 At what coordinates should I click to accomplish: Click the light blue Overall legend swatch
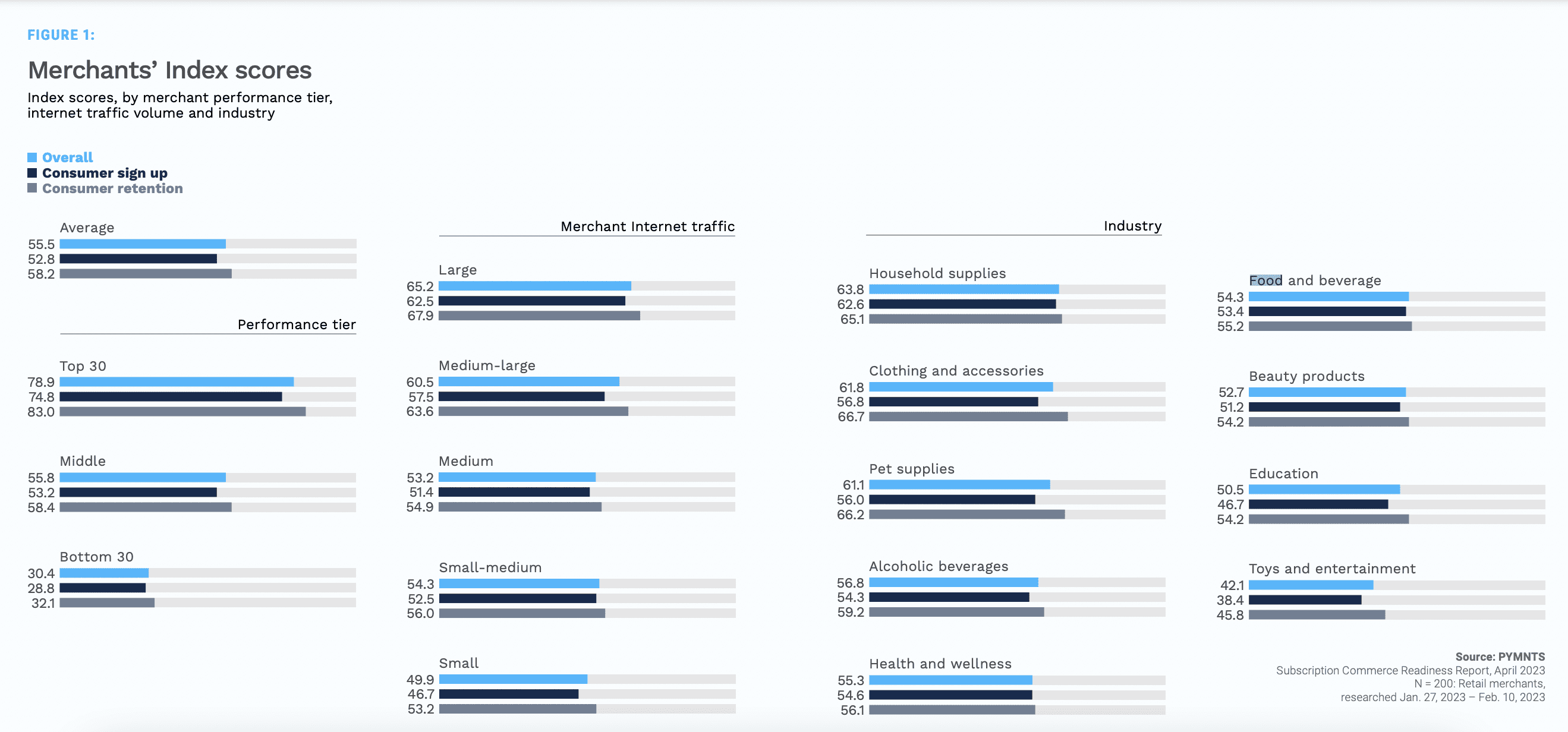click(x=32, y=157)
